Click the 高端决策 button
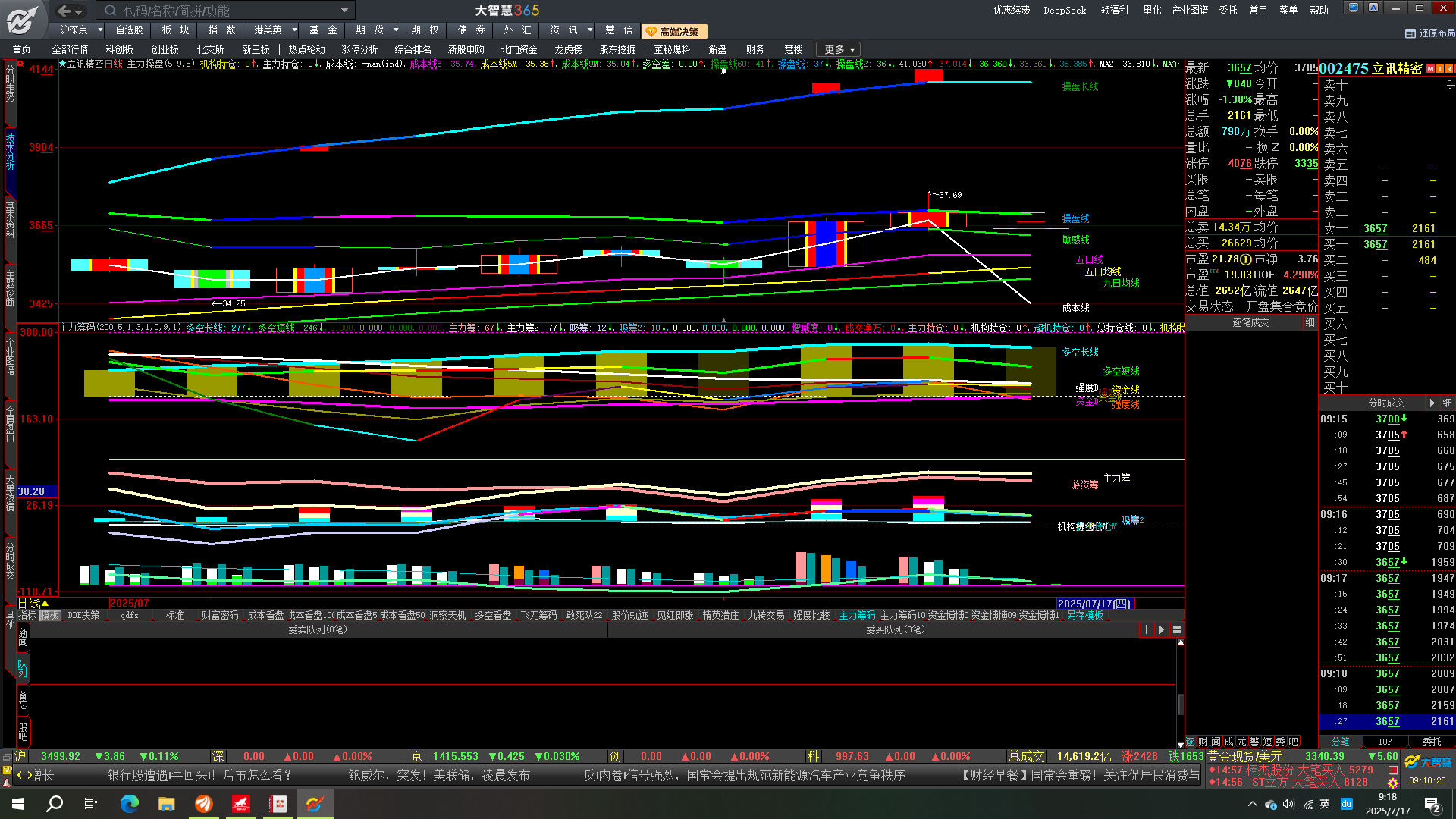Screen dimensions: 1456x819 pyautogui.click(x=673, y=32)
